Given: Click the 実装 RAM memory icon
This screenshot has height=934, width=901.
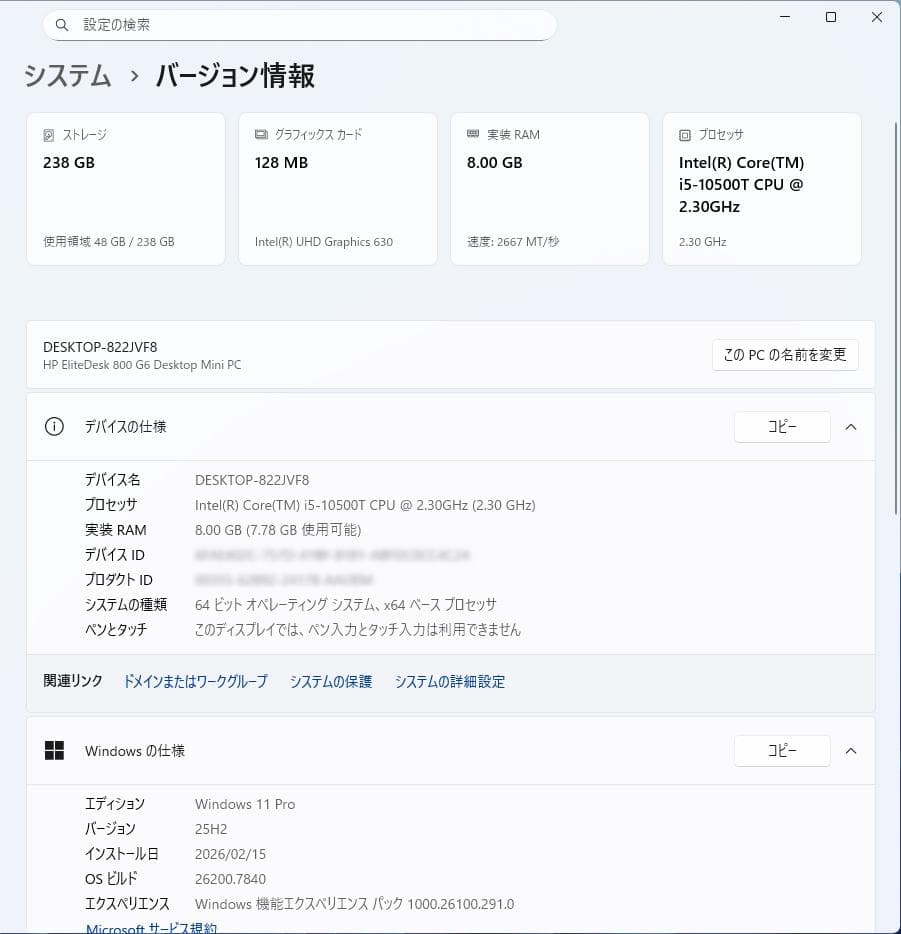Looking at the screenshot, I should [473, 134].
